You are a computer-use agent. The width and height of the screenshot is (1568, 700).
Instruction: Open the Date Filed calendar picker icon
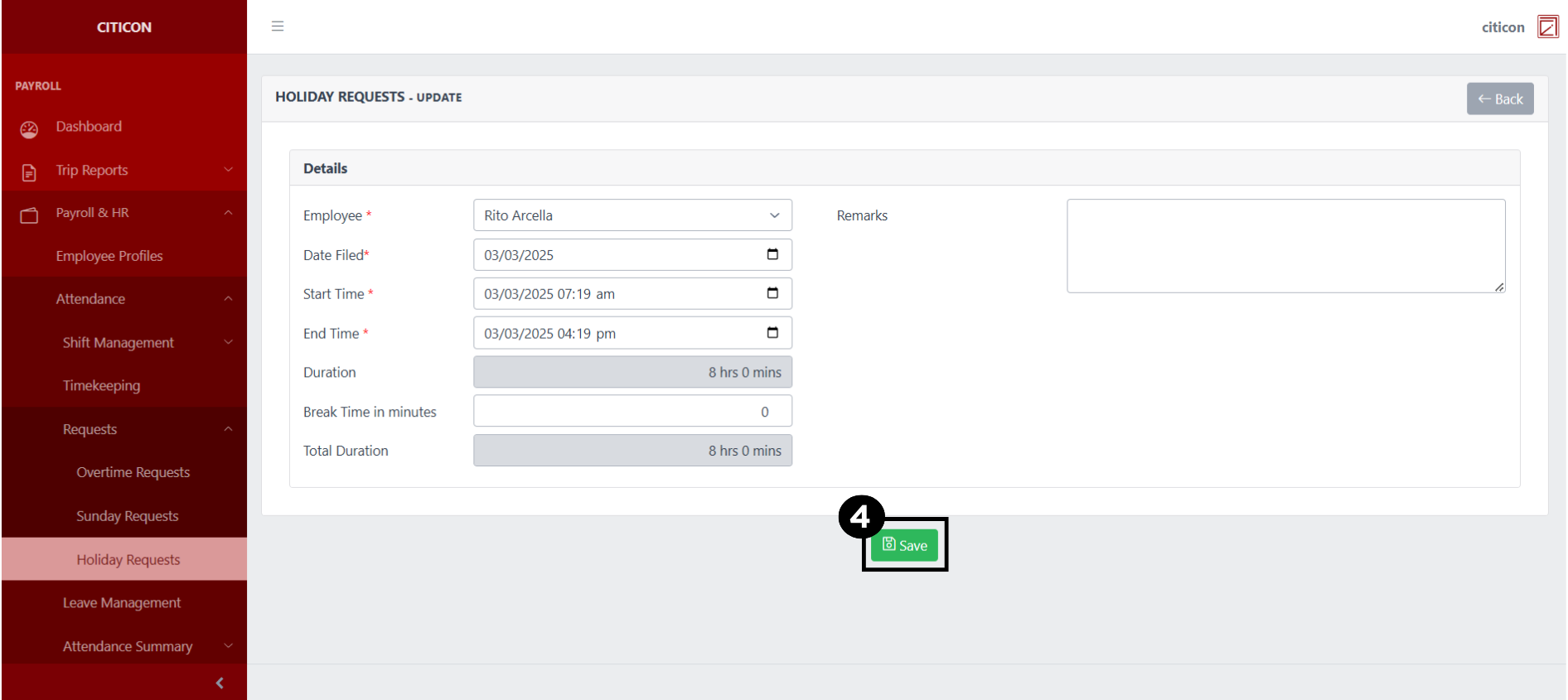click(772, 254)
